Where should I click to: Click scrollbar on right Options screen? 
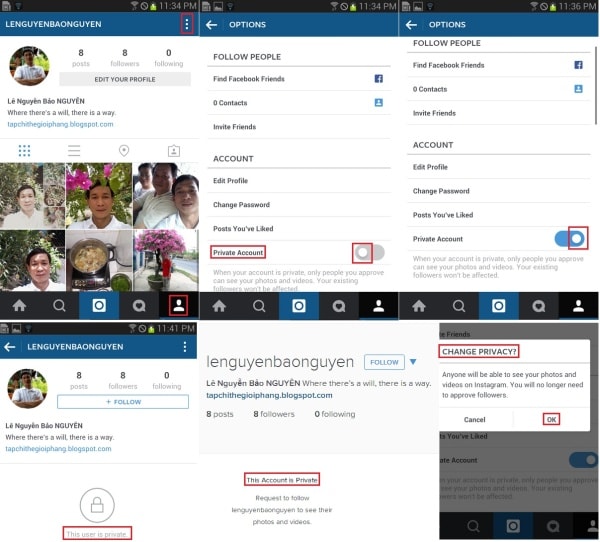click(x=596, y=85)
